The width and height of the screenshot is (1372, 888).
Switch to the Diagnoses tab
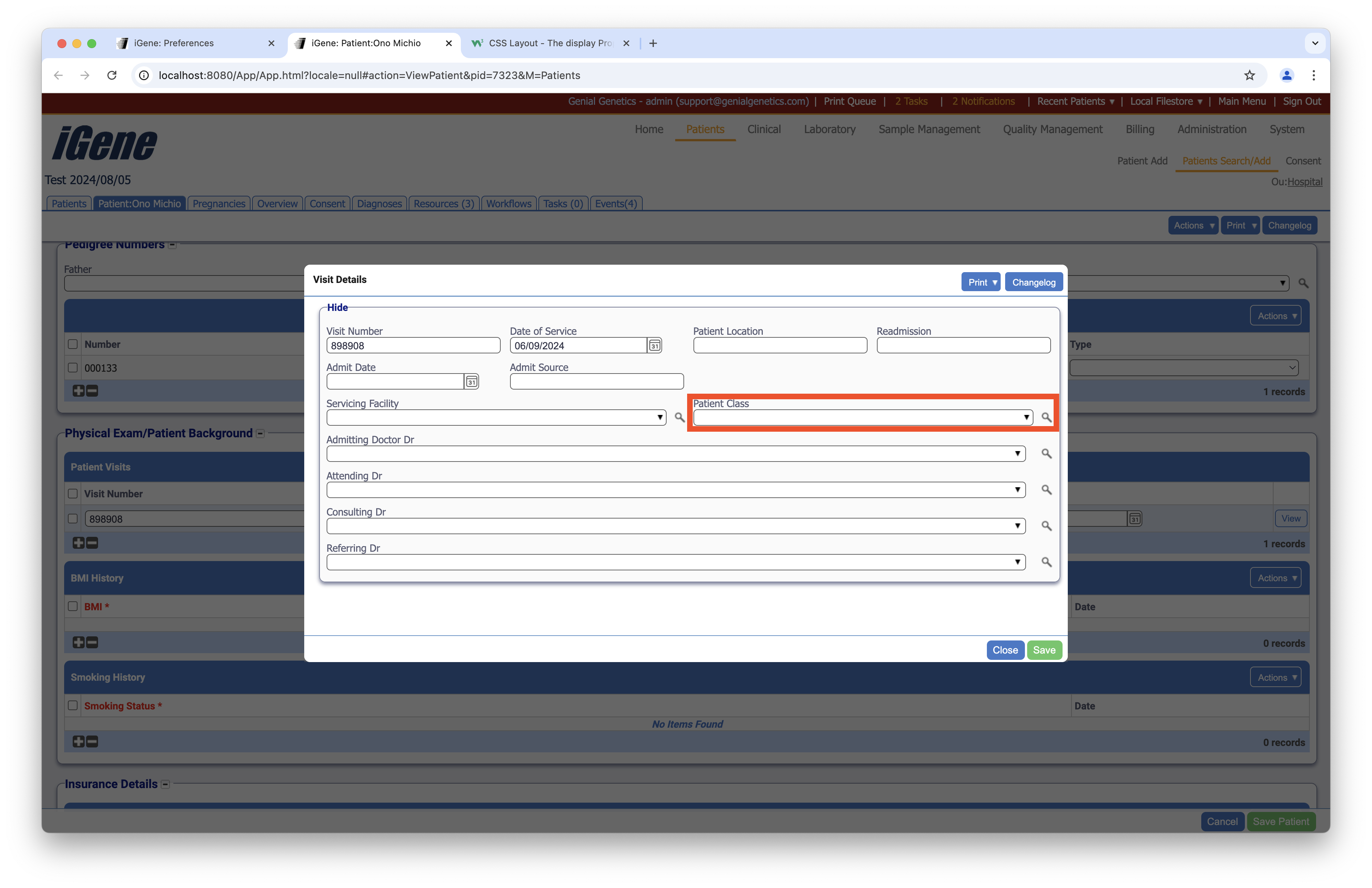click(379, 204)
